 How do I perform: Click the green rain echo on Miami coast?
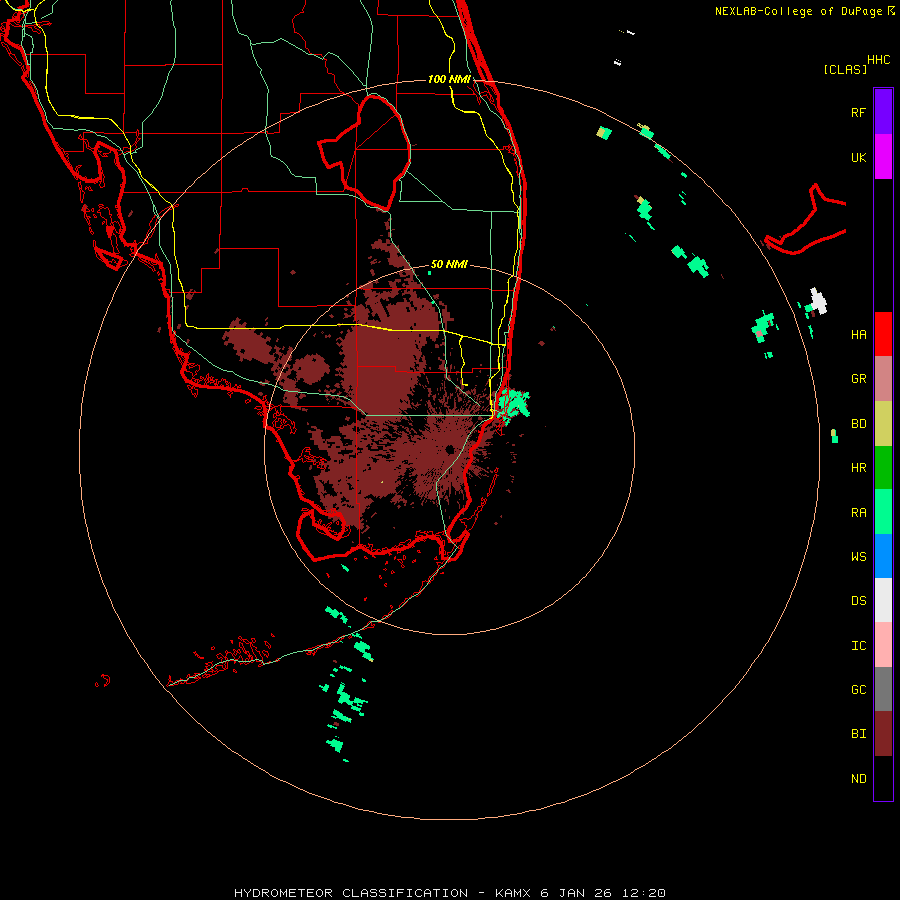[513, 404]
